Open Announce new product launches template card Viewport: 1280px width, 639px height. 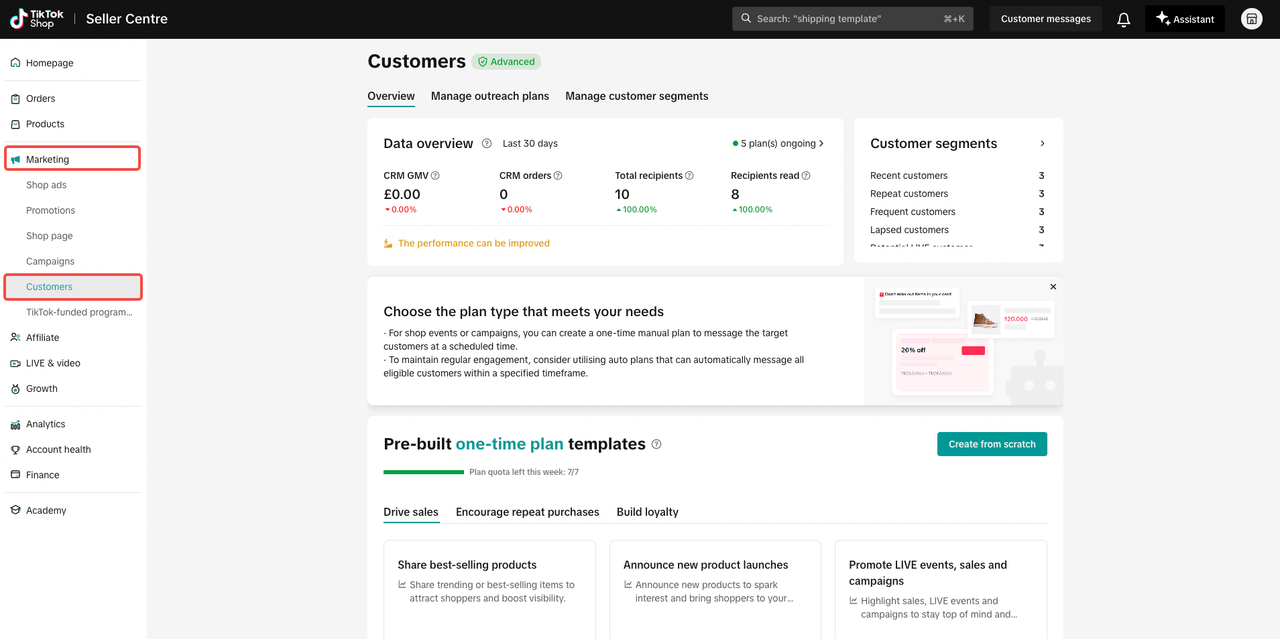coord(715,590)
